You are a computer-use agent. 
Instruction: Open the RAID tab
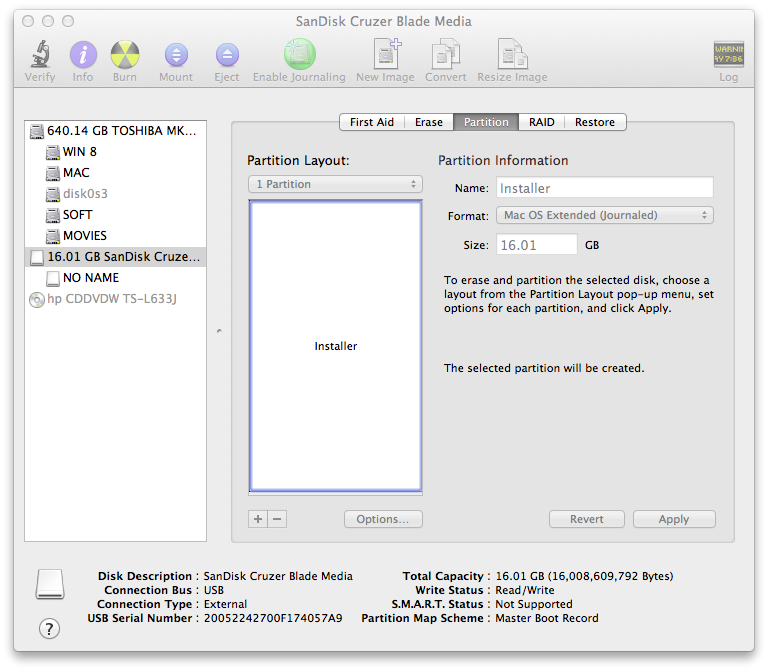(x=542, y=122)
